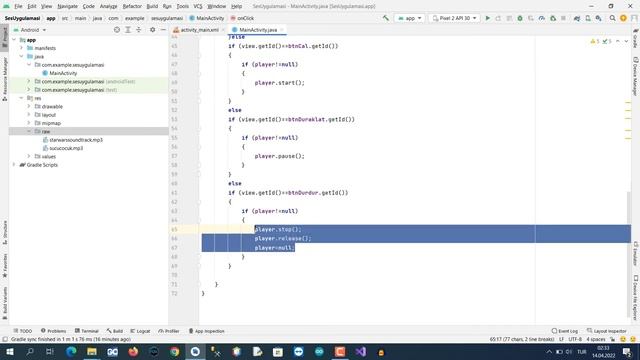The image size is (640, 360).
Task: Select sucucocuk.mp3 file
Action: (x=66, y=148)
